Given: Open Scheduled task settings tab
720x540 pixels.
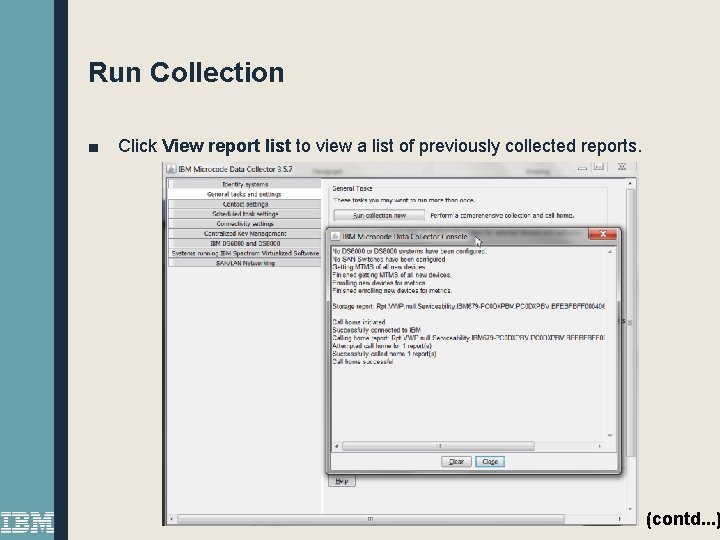Looking at the screenshot, I should (x=245, y=214).
